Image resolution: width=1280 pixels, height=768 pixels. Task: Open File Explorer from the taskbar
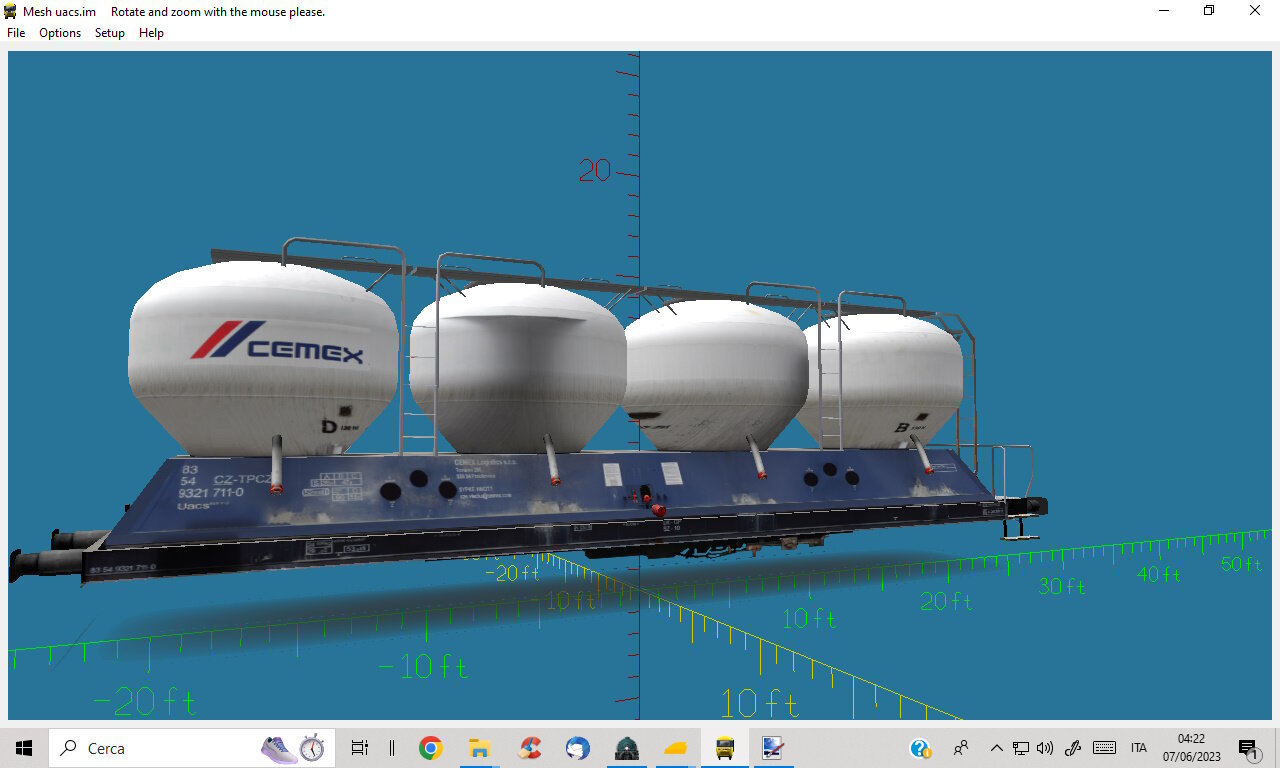click(480, 748)
